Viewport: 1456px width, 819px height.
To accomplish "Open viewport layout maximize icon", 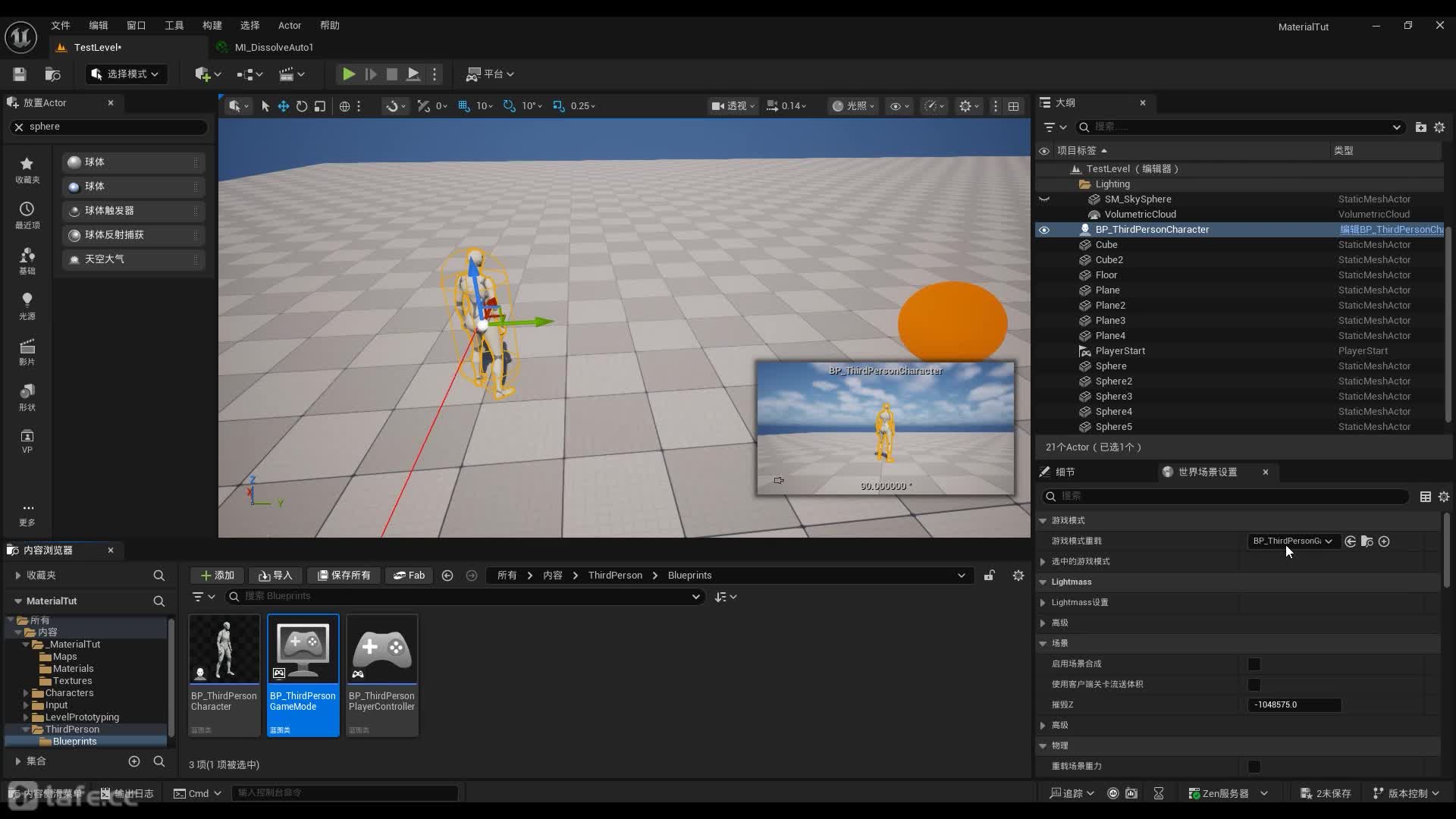I will click(x=1013, y=106).
